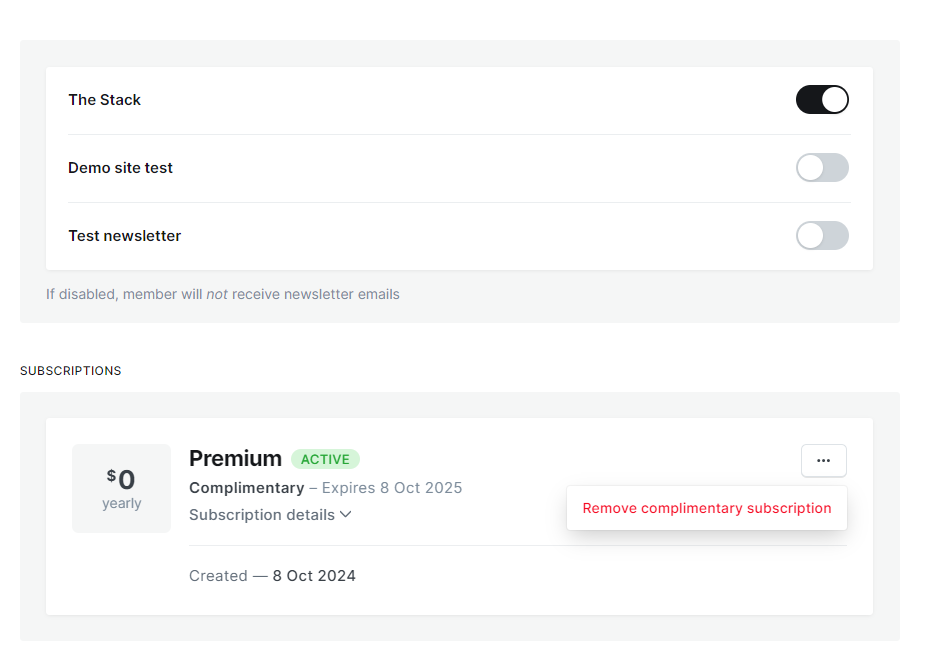Enable the Demo site test toggle
The height and width of the screenshot is (665, 928).
click(x=822, y=168)
